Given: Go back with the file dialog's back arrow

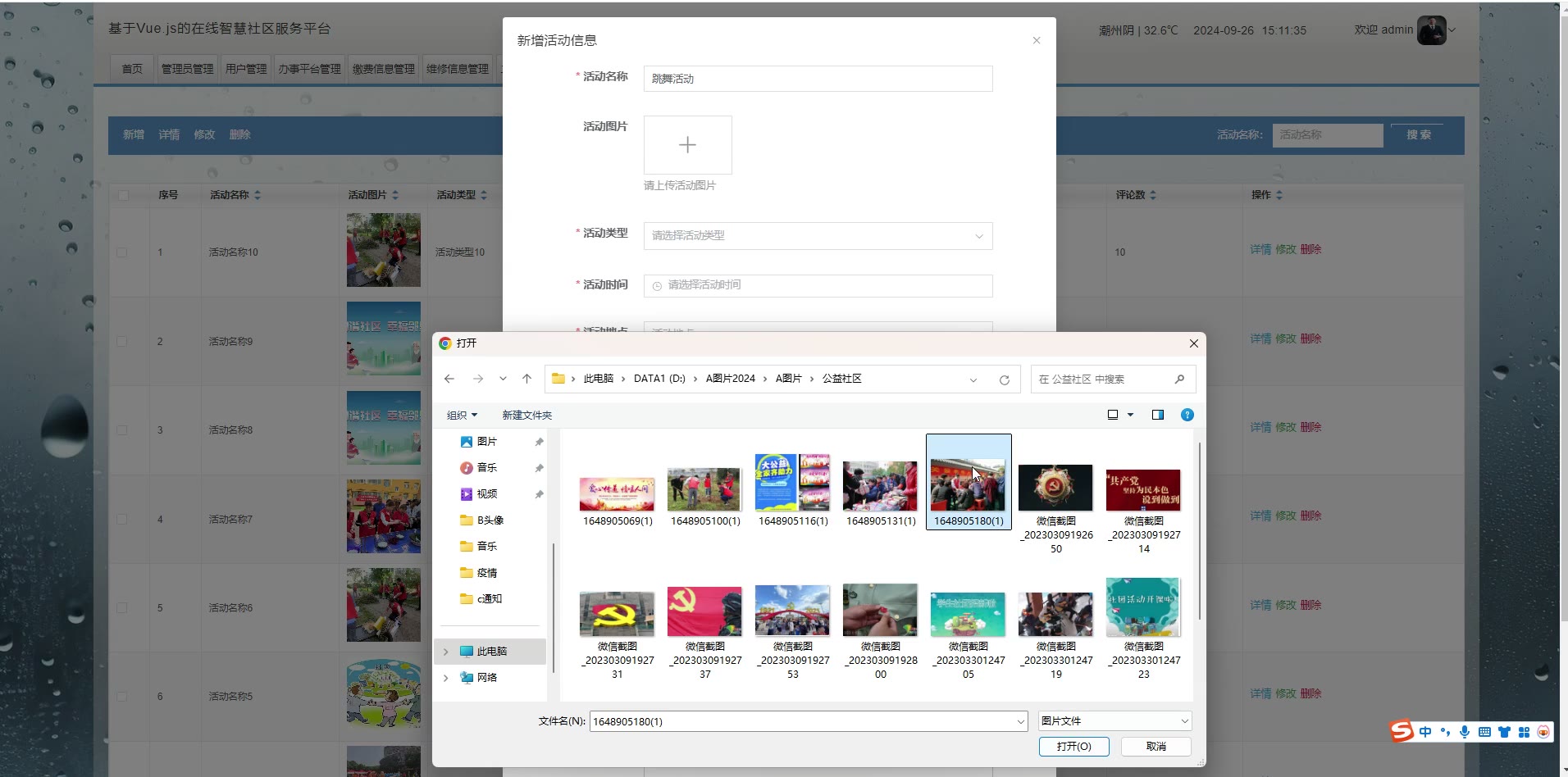Looking at the screenshot, I should click(449, 379).
